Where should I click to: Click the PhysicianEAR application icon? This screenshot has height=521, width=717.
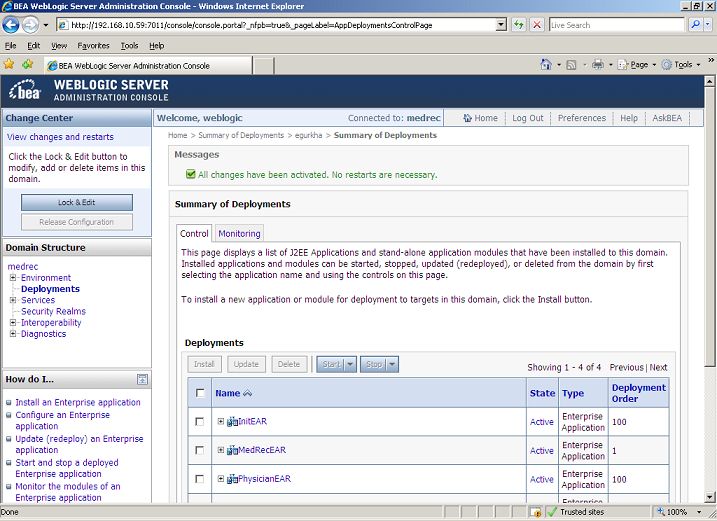232,479
